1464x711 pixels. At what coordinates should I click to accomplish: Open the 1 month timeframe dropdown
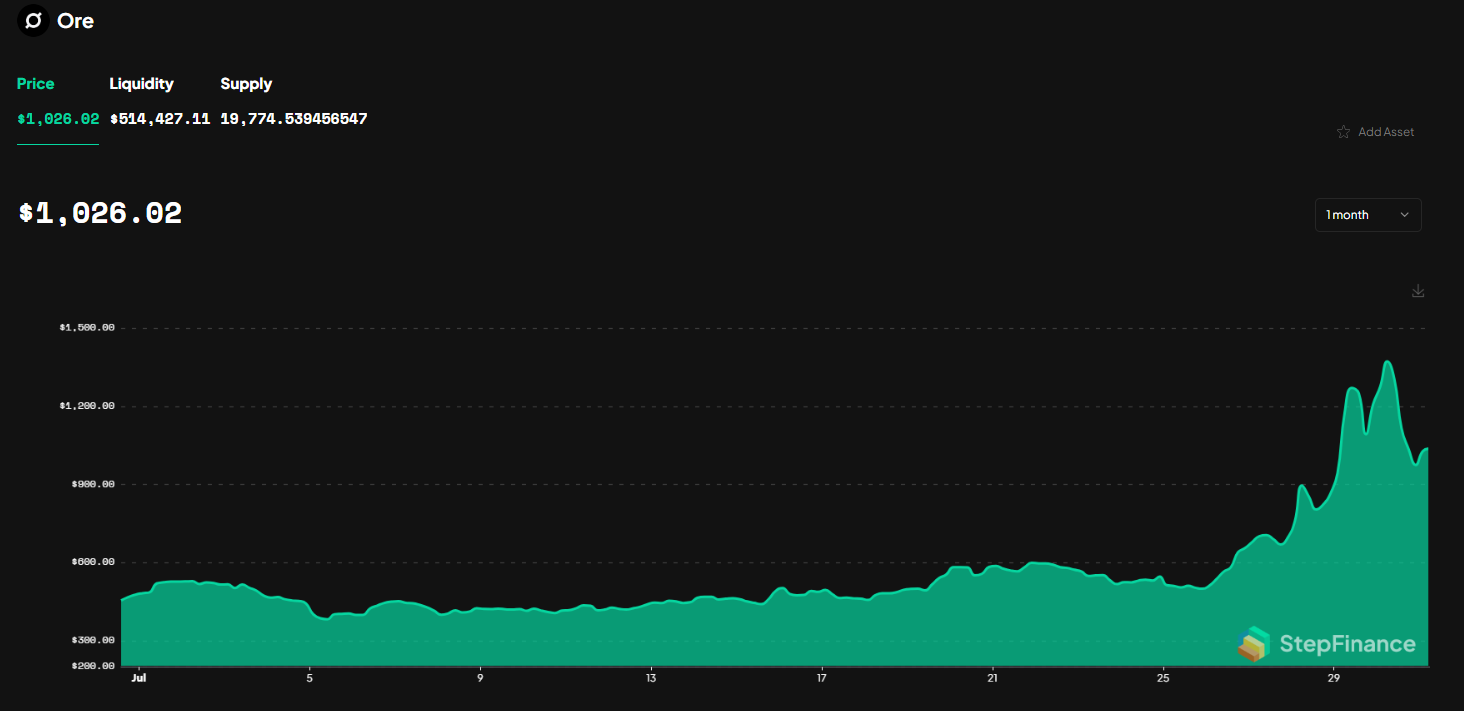[1367, 214]
